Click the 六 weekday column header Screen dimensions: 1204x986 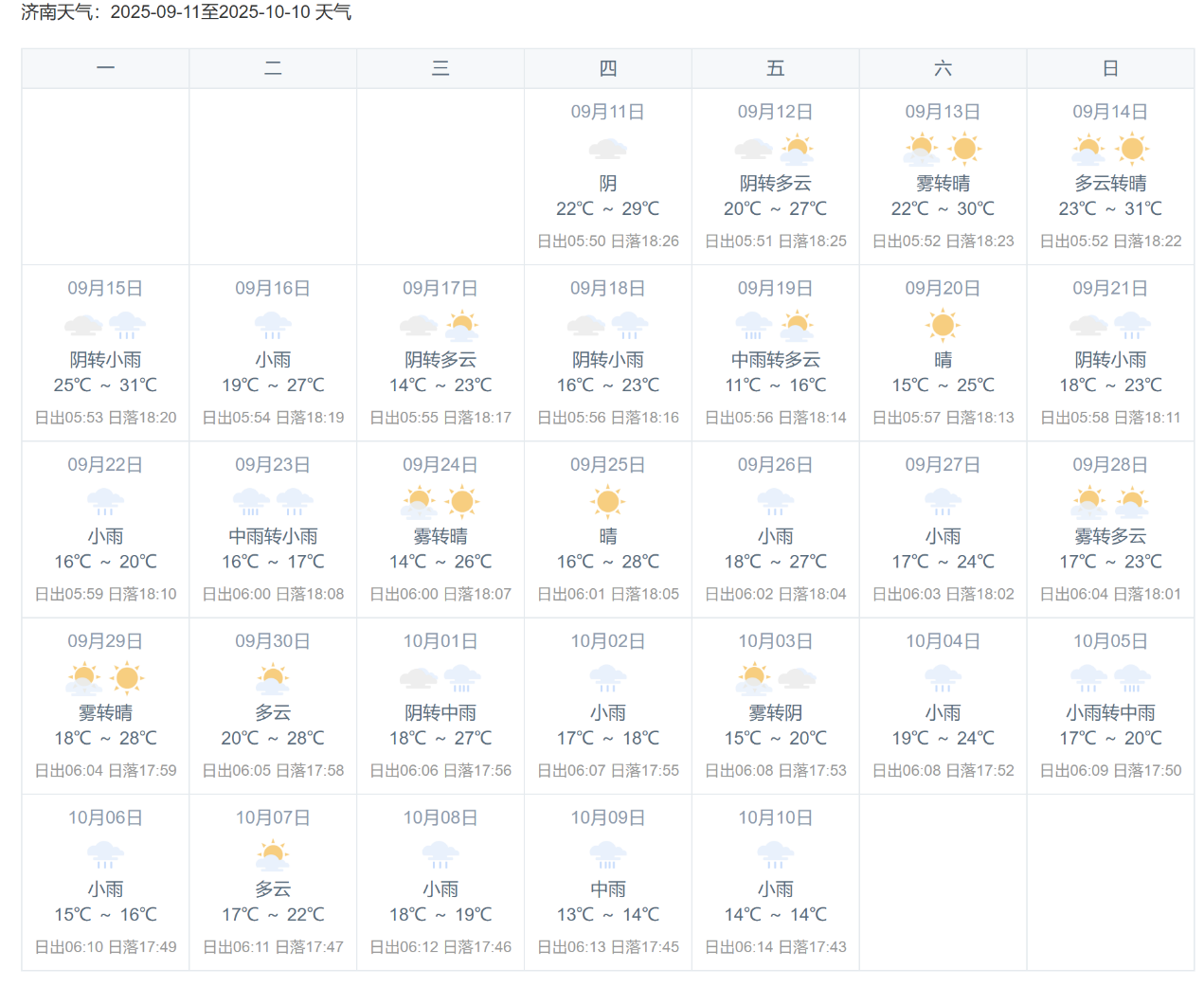[943, 68]
